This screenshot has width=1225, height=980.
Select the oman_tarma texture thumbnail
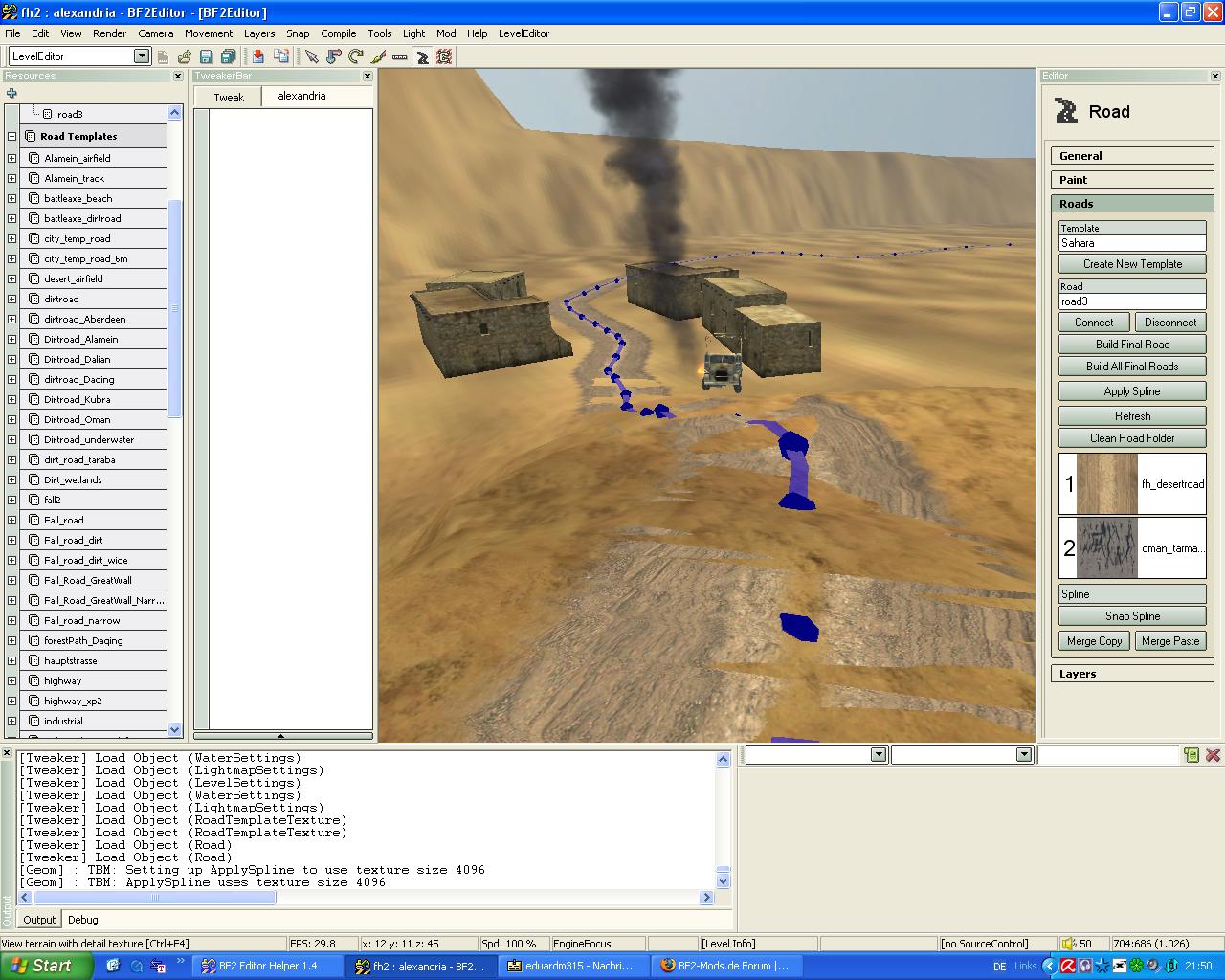pyautogui.click(x=1107, y=548)
